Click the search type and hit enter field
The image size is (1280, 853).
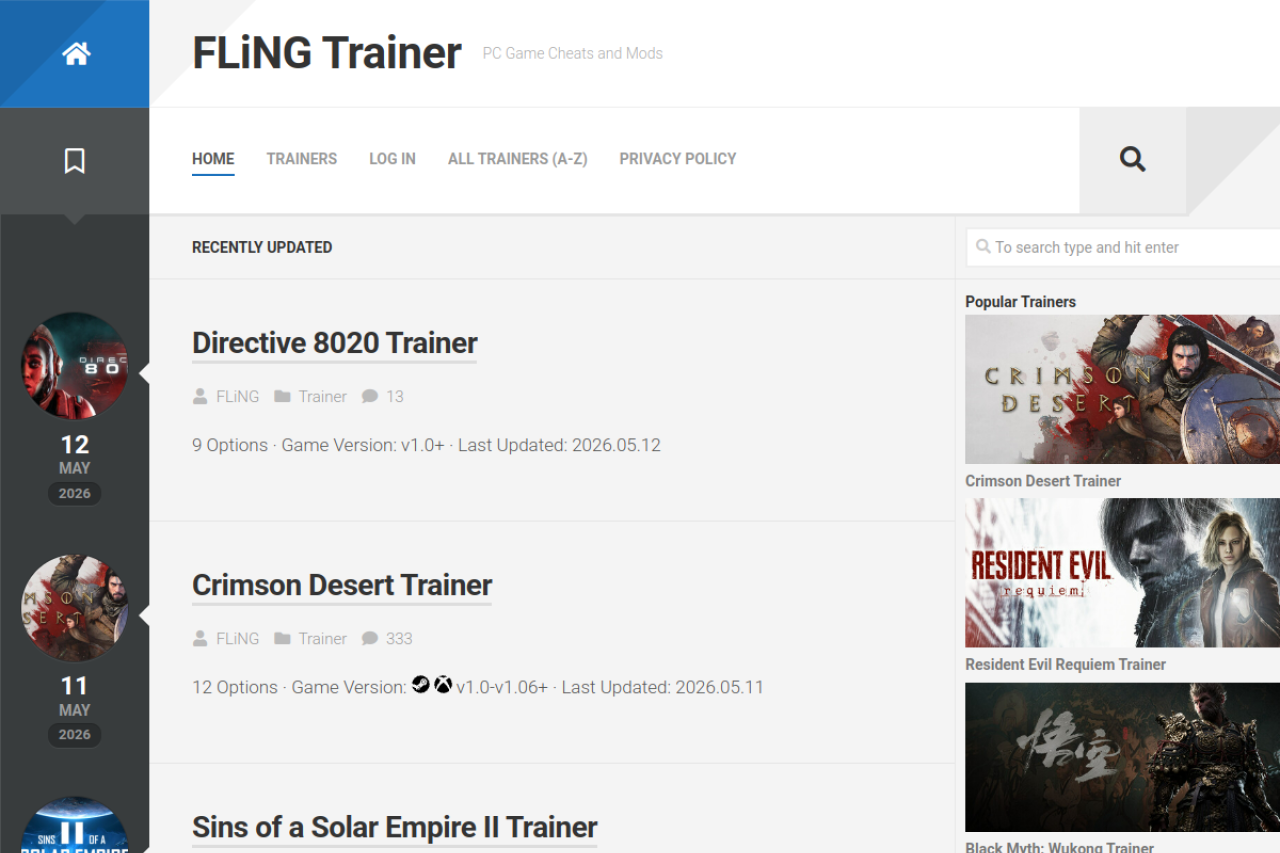[x=1123, y=247]
